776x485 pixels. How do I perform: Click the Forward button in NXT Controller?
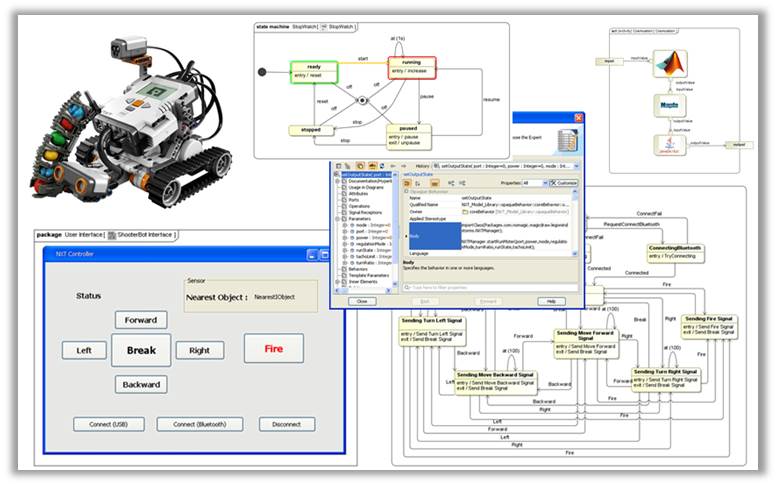(141, 320)
